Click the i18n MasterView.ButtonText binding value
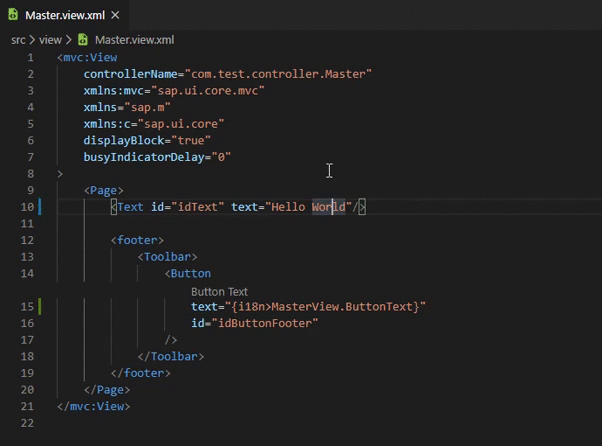The width and height of the screenshot is (602, 446). pyautogui.click(x=325, y=307)
